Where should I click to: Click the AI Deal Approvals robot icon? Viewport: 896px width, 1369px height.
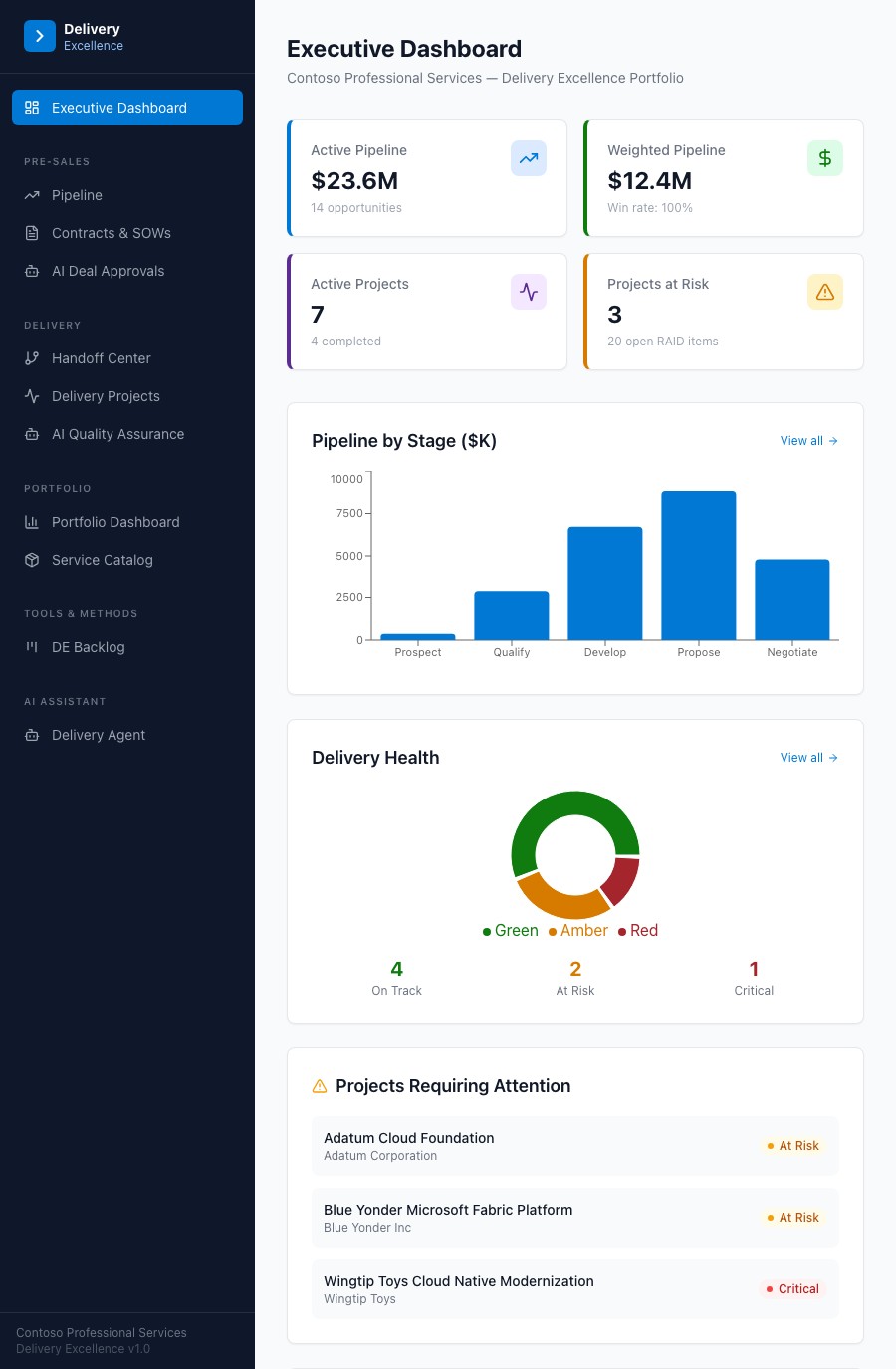(x=32, y=271)
